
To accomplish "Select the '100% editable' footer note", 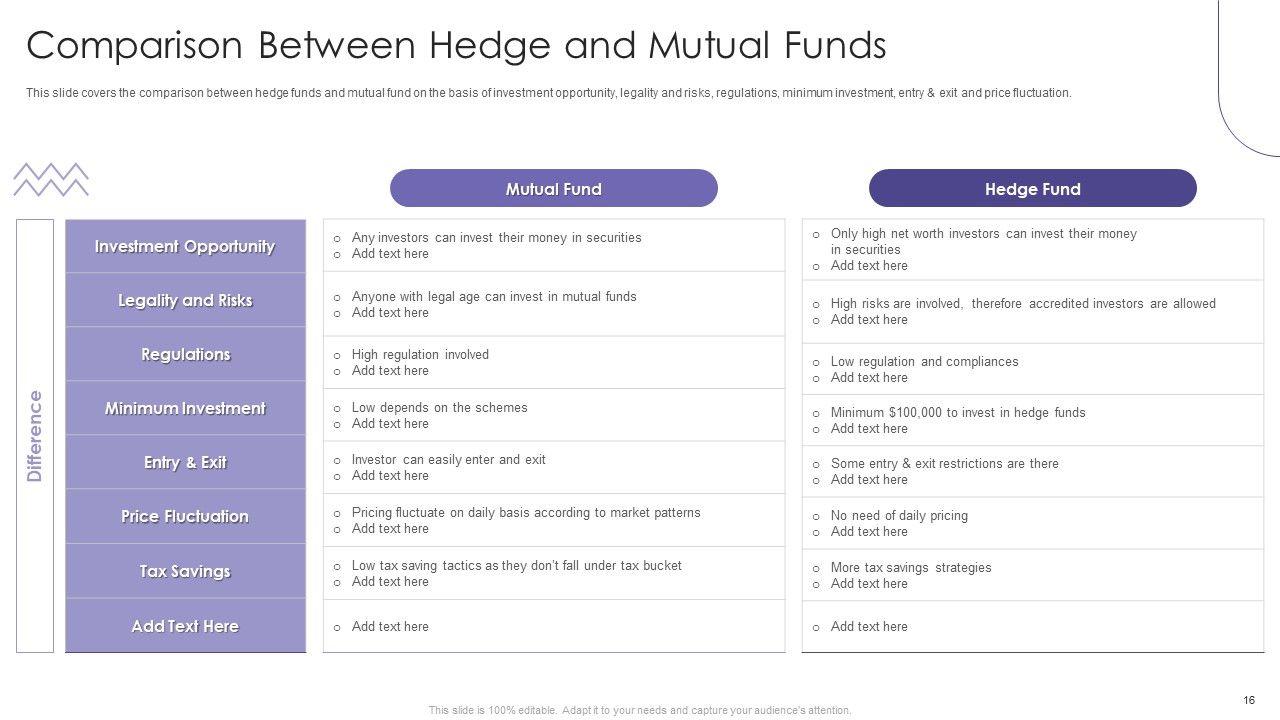I will pos(640,710).
